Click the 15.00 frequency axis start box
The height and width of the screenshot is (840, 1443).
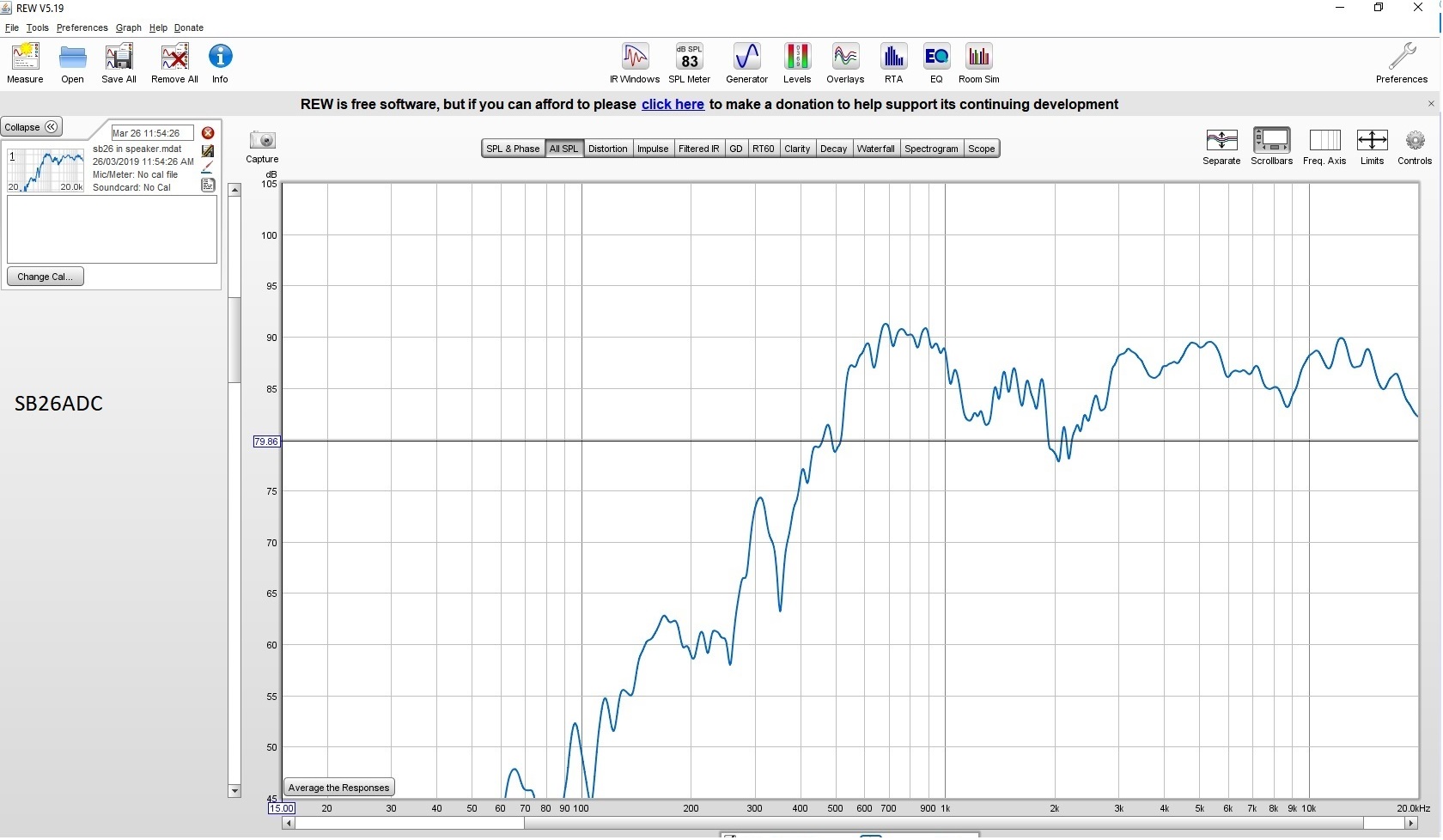[282, 808]
